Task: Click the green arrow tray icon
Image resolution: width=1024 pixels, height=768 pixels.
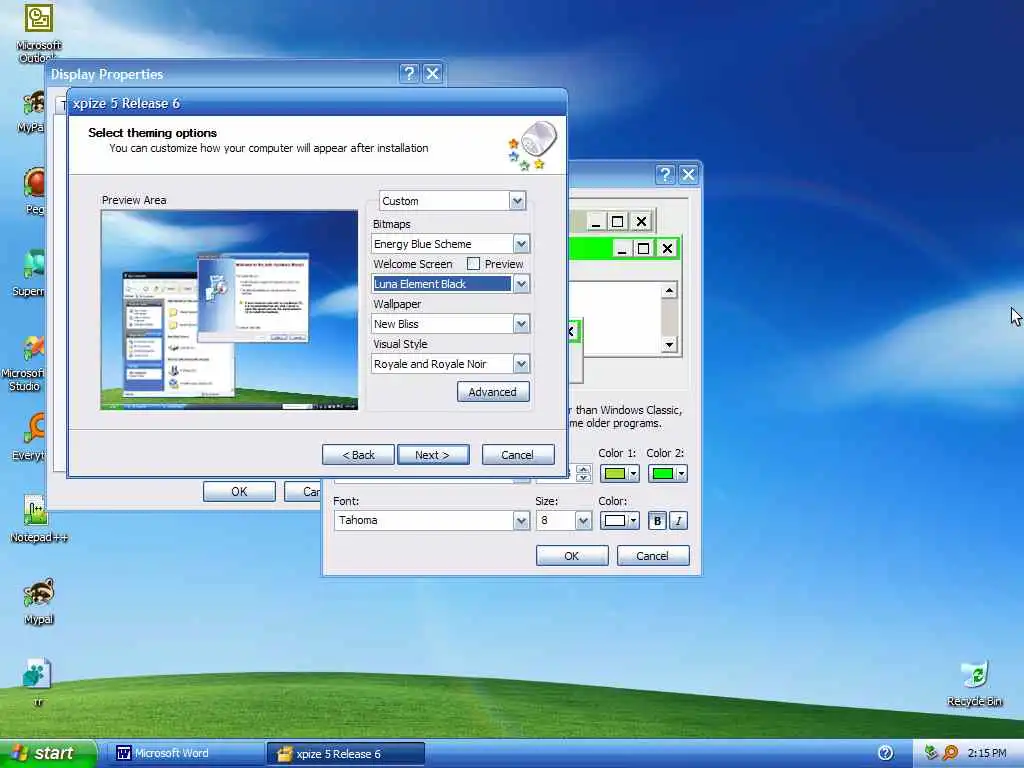Action: click(x=931, y=752)
